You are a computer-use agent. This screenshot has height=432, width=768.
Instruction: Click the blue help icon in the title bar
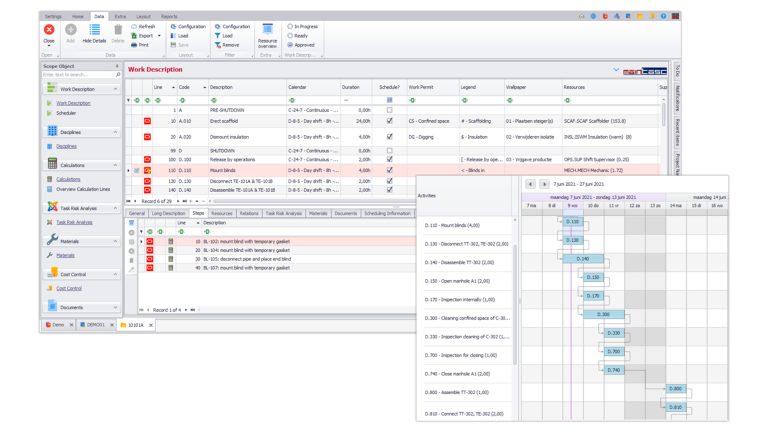(x=663, y=16)
